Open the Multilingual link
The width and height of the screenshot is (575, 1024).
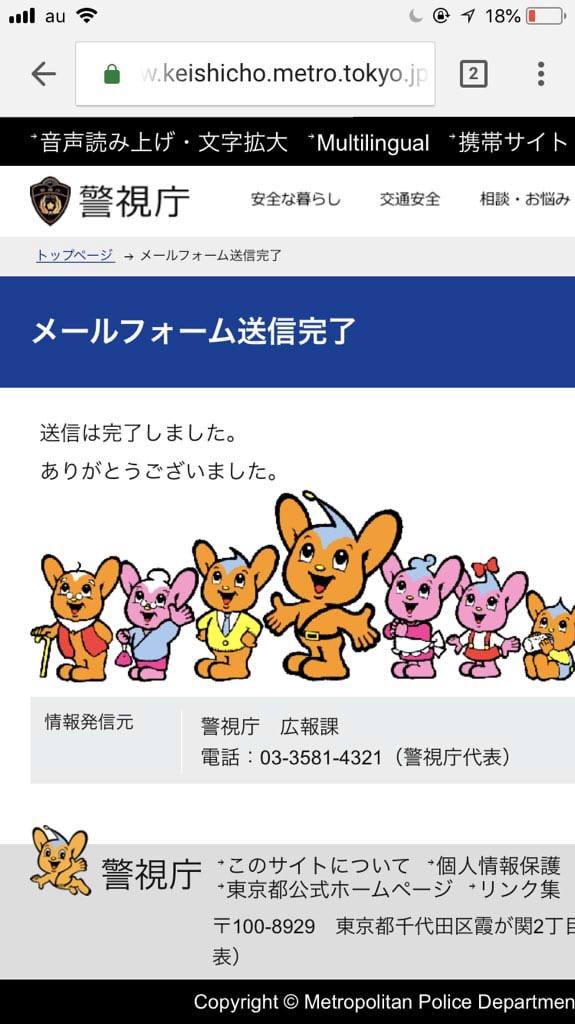[x=369, y=143]
